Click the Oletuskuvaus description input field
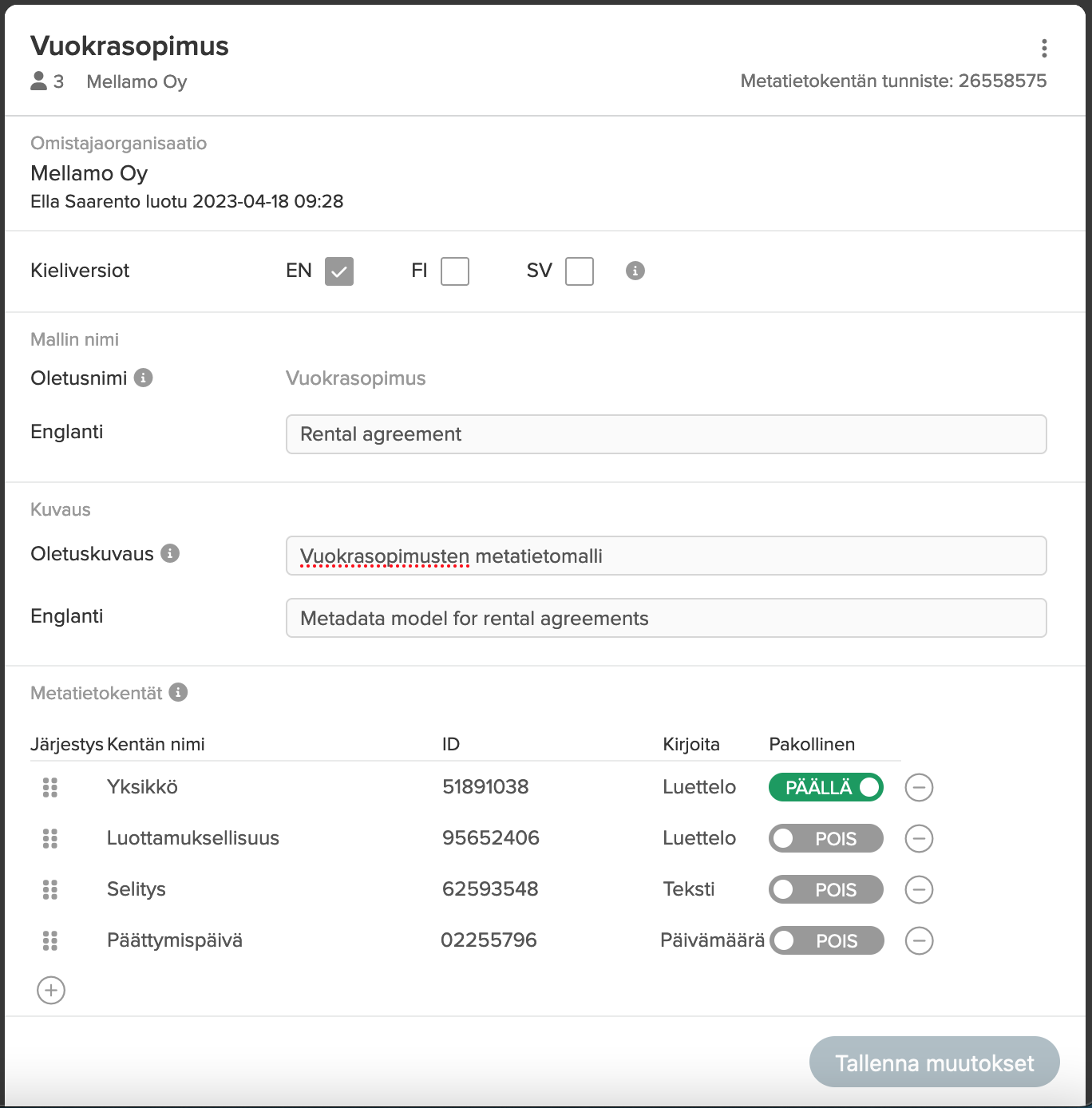This screenshot has height=1108, width=1092. point(667,556)
